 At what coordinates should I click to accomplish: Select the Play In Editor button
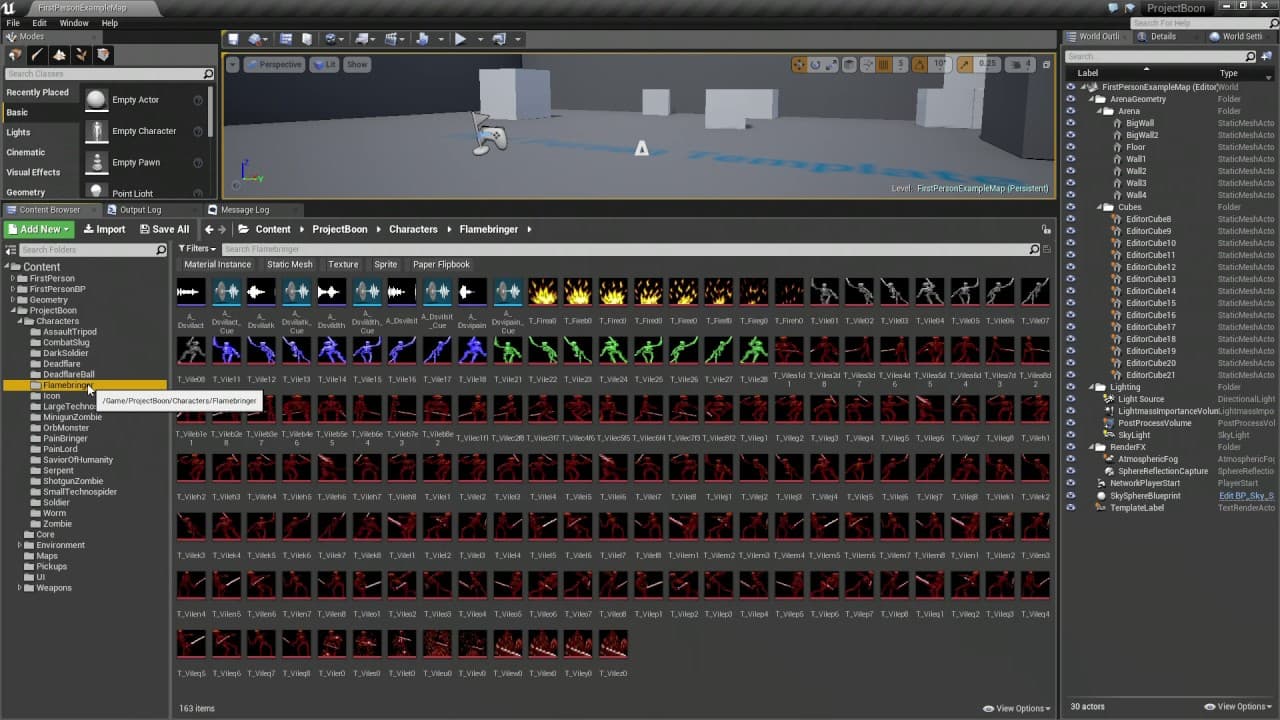coord(460,38)
